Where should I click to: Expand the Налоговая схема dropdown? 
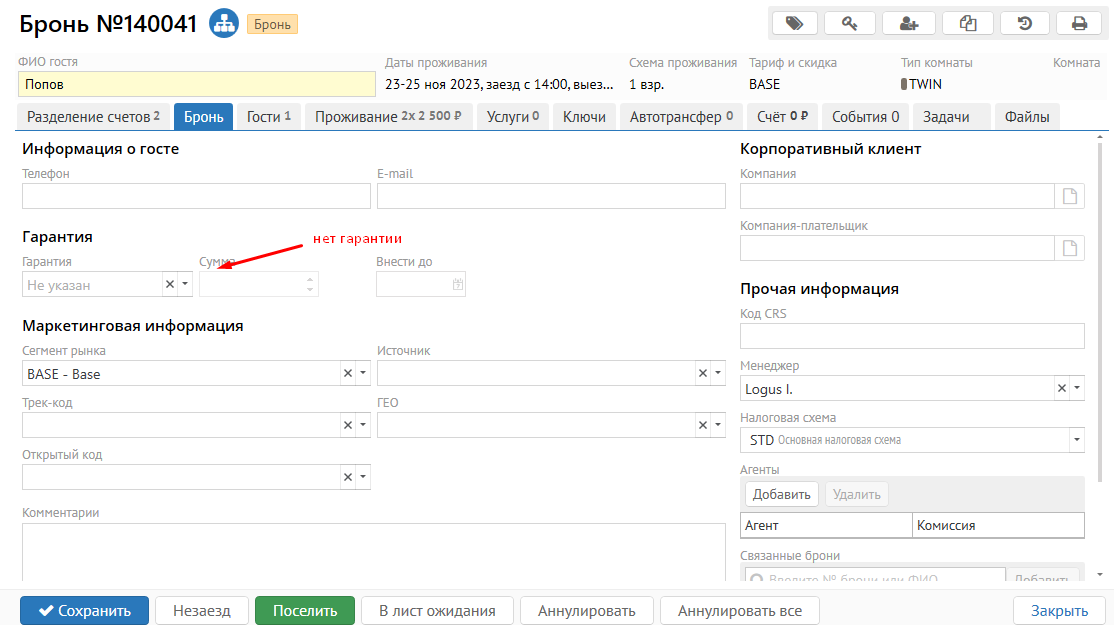(x=1077, y=440)
